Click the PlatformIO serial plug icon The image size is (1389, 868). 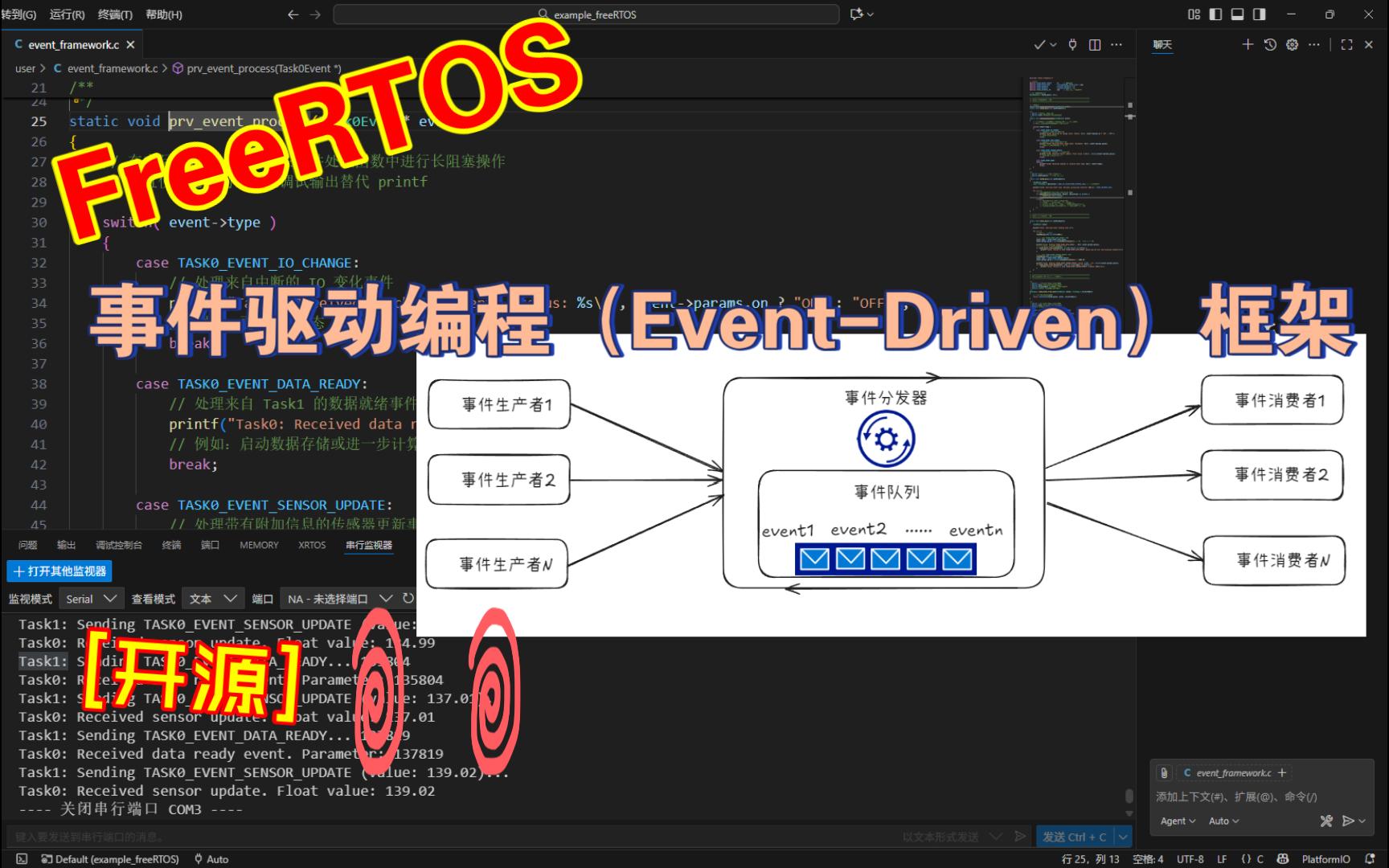(1072, 45)
